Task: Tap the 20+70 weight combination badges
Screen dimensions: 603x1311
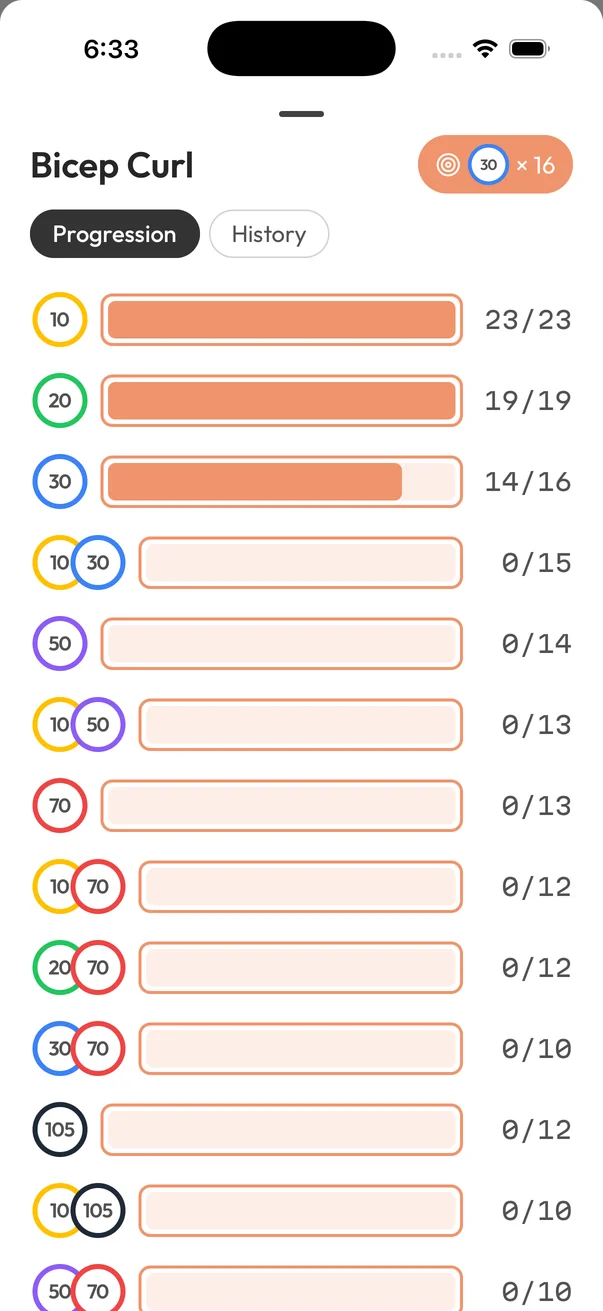Action: pos(79,967)
